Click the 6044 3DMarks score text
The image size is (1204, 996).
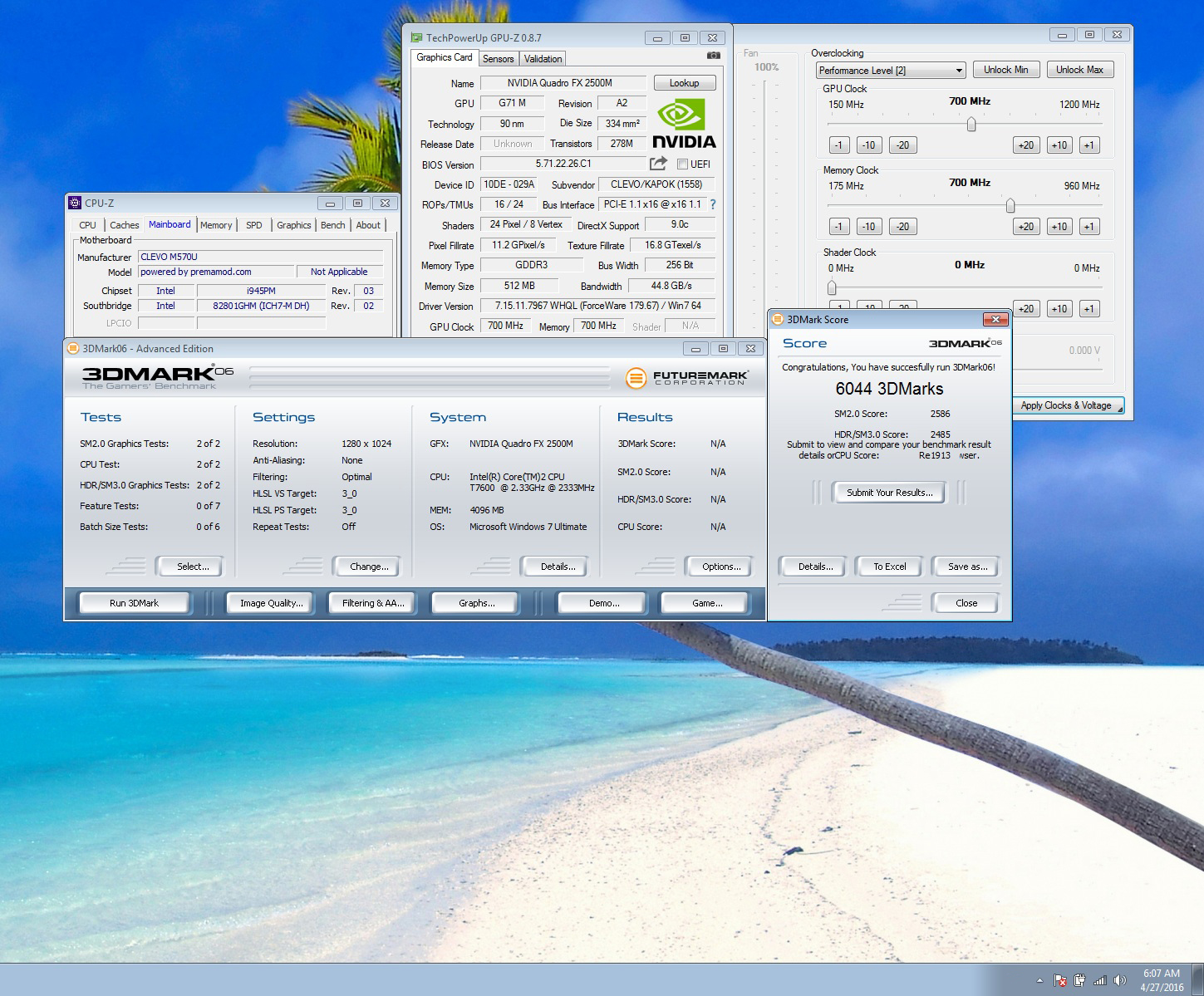pos(889,389)
